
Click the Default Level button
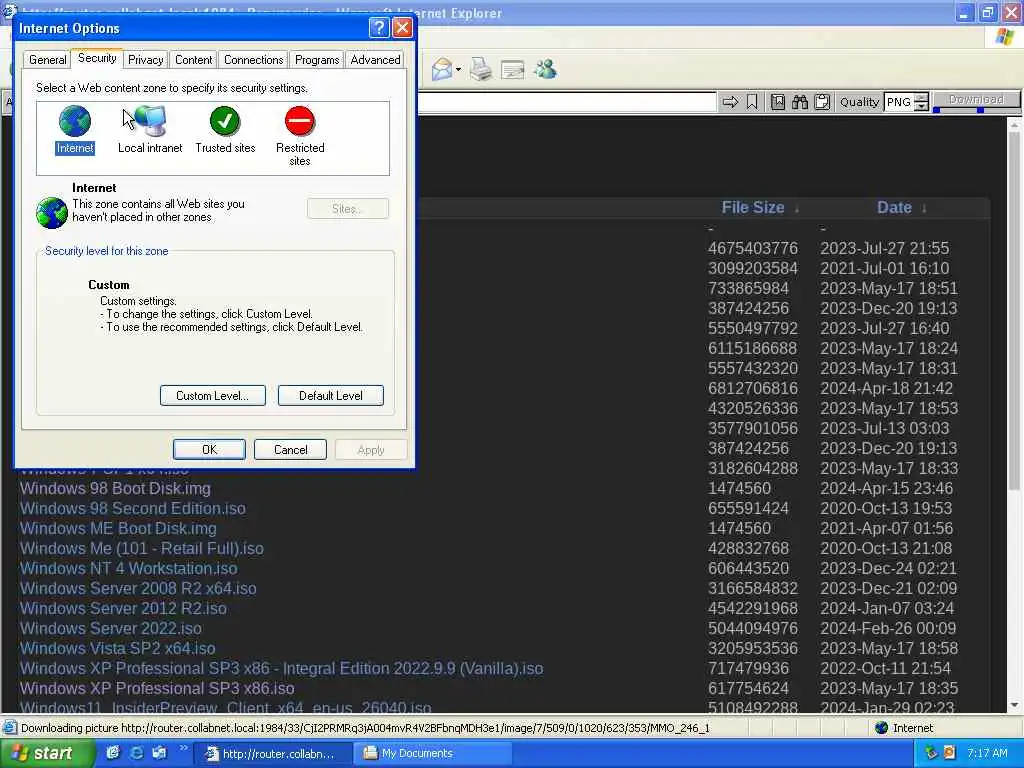(x=330, y=395)
